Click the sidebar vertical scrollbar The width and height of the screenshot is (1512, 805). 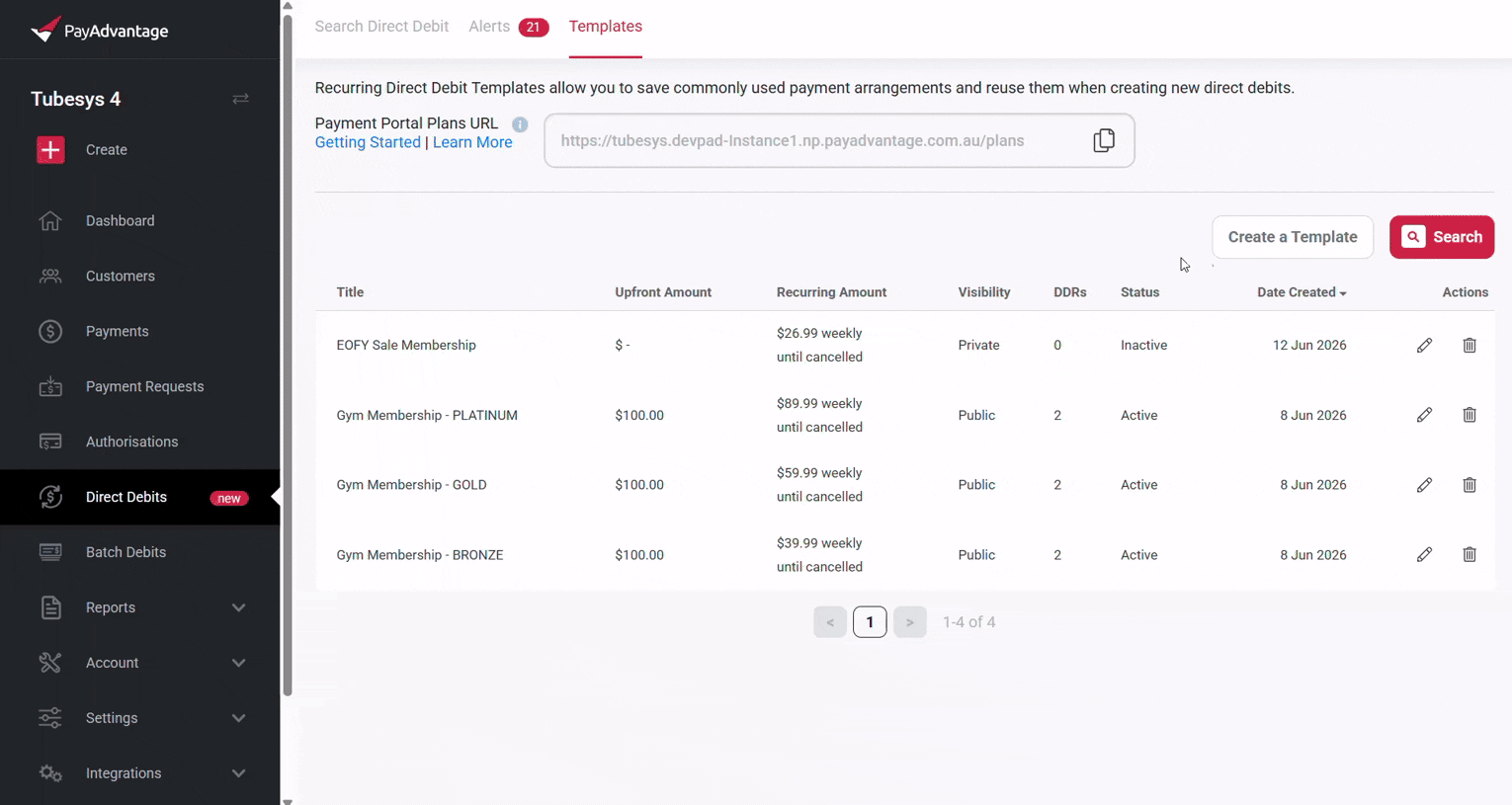click(288, 356)
